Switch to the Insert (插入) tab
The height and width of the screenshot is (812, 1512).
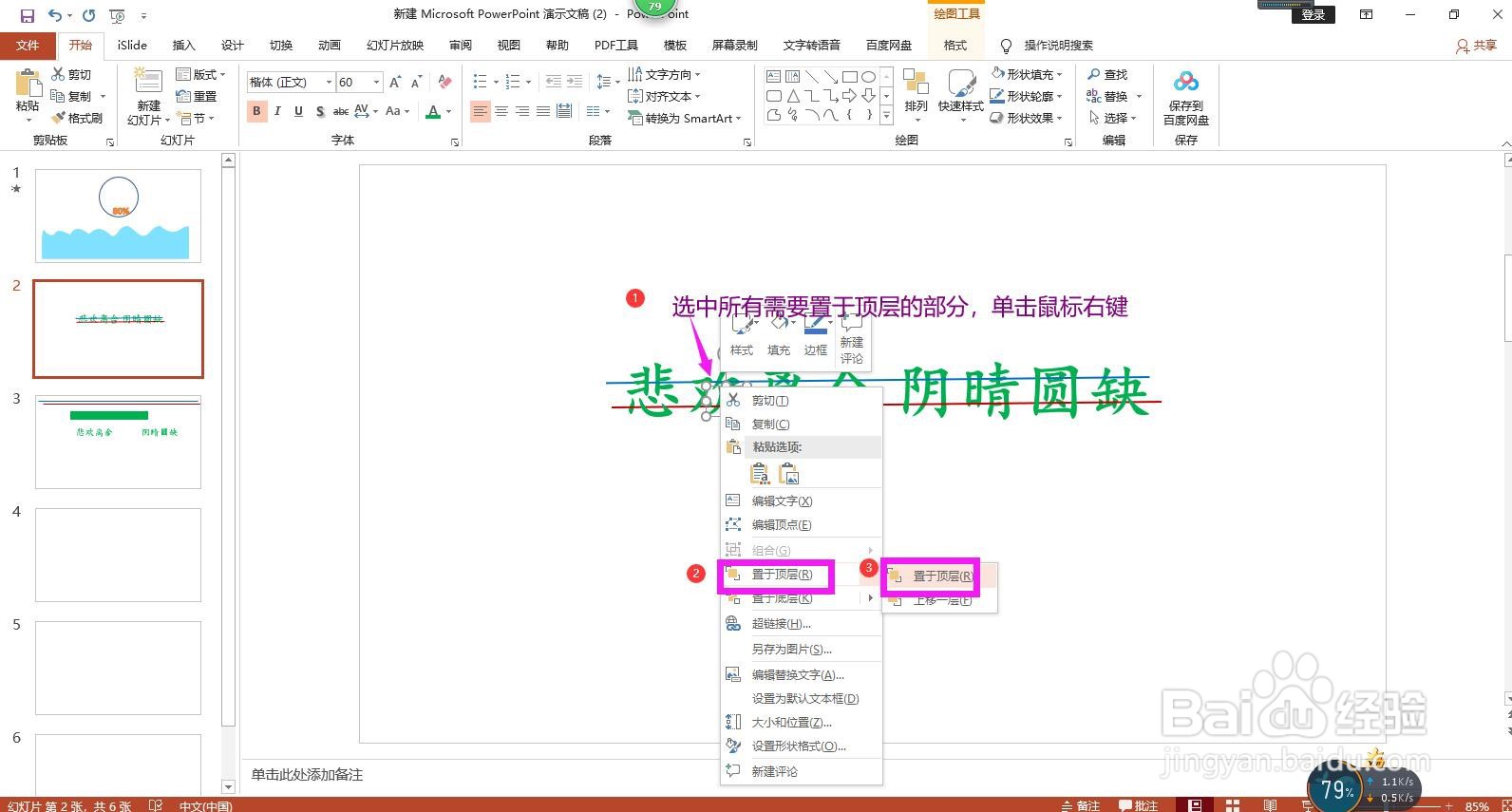183,45
